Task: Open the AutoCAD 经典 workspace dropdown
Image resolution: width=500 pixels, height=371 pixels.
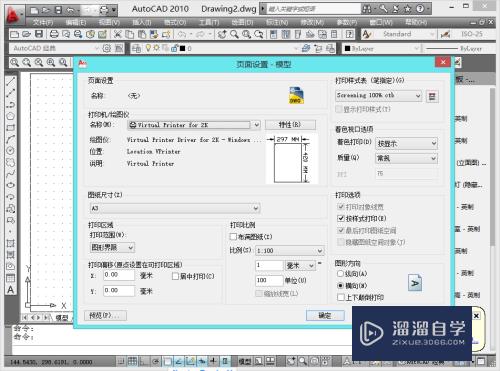Action: (54, 49)
